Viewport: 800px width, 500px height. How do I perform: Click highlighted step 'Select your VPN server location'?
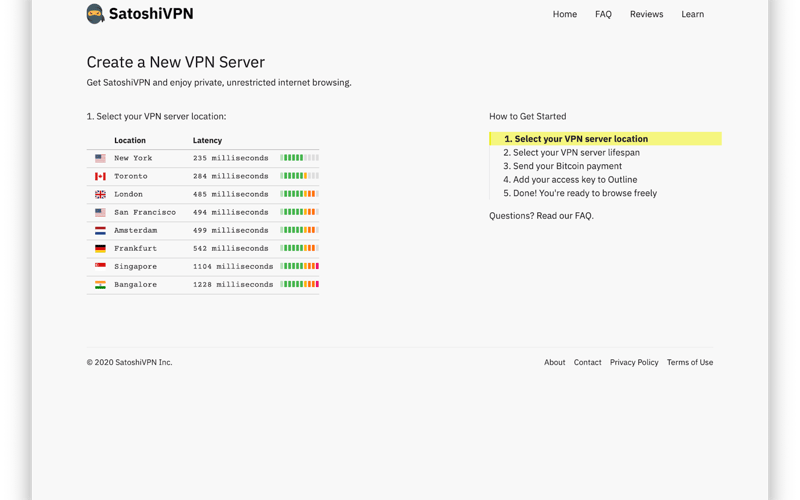pos(606,139)
